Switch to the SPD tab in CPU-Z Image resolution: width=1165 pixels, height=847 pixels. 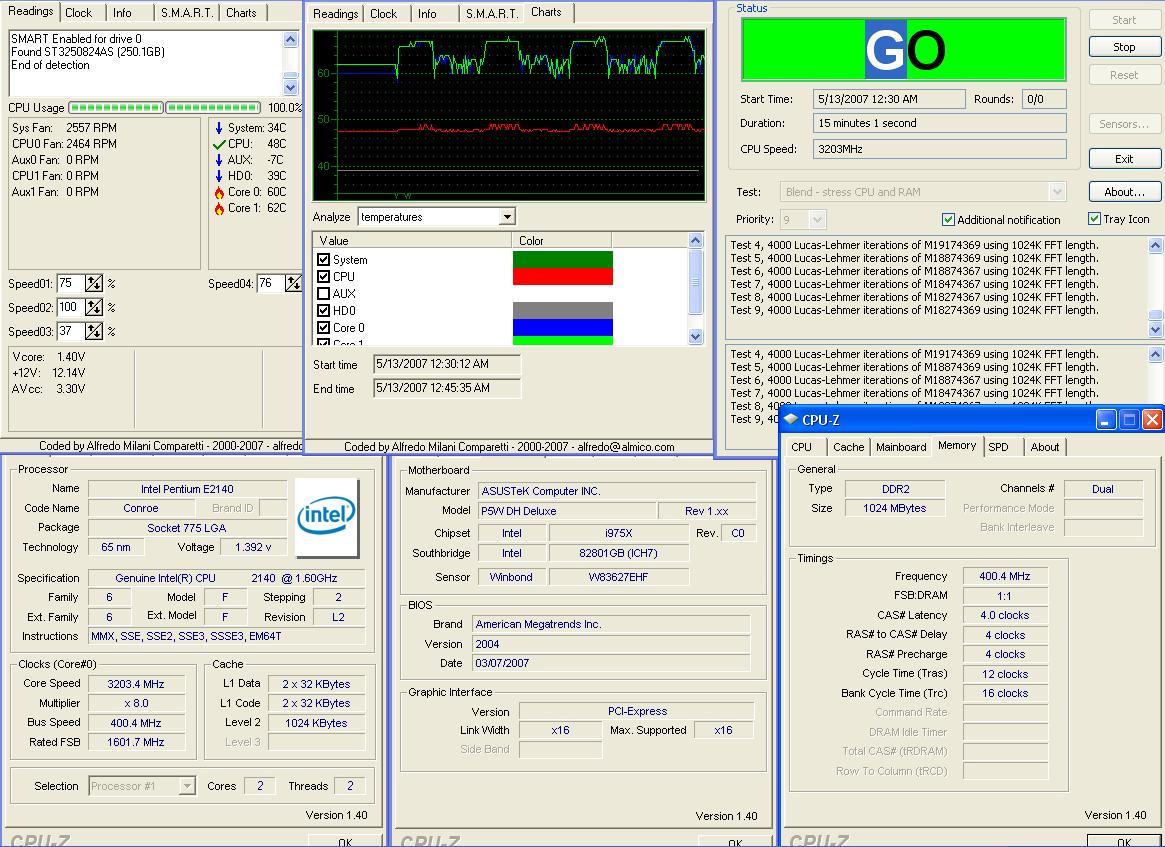click(x=998, y=447)
